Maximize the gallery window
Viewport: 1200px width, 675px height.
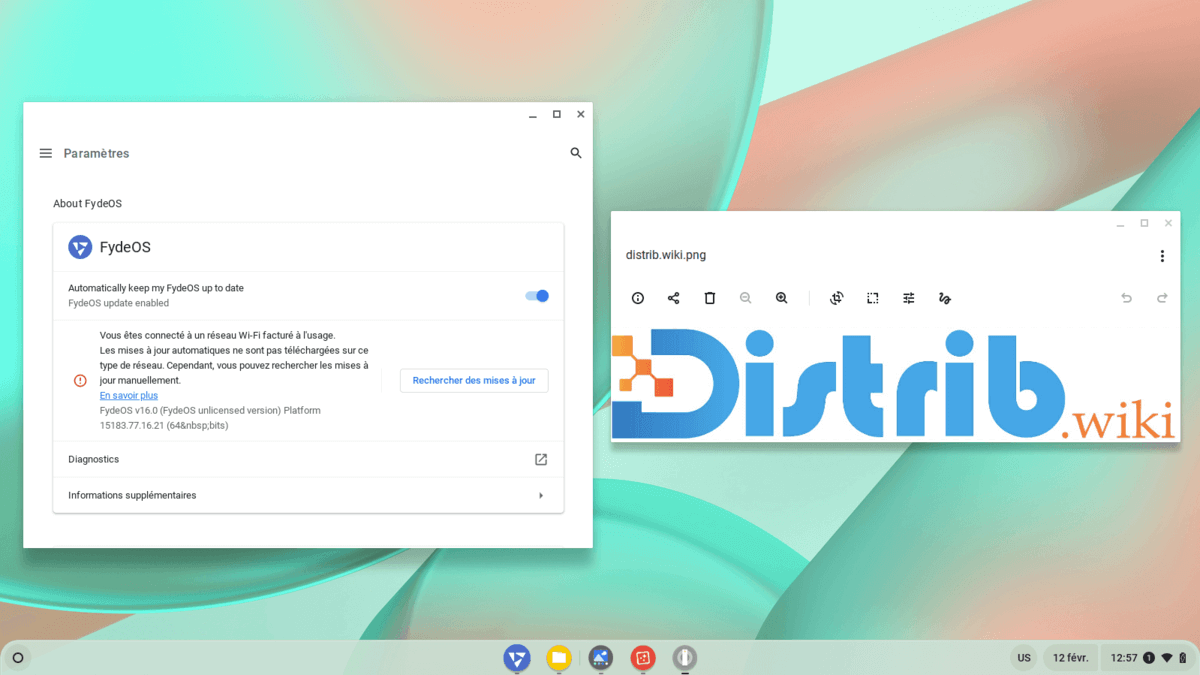(x=1144, y=224)
